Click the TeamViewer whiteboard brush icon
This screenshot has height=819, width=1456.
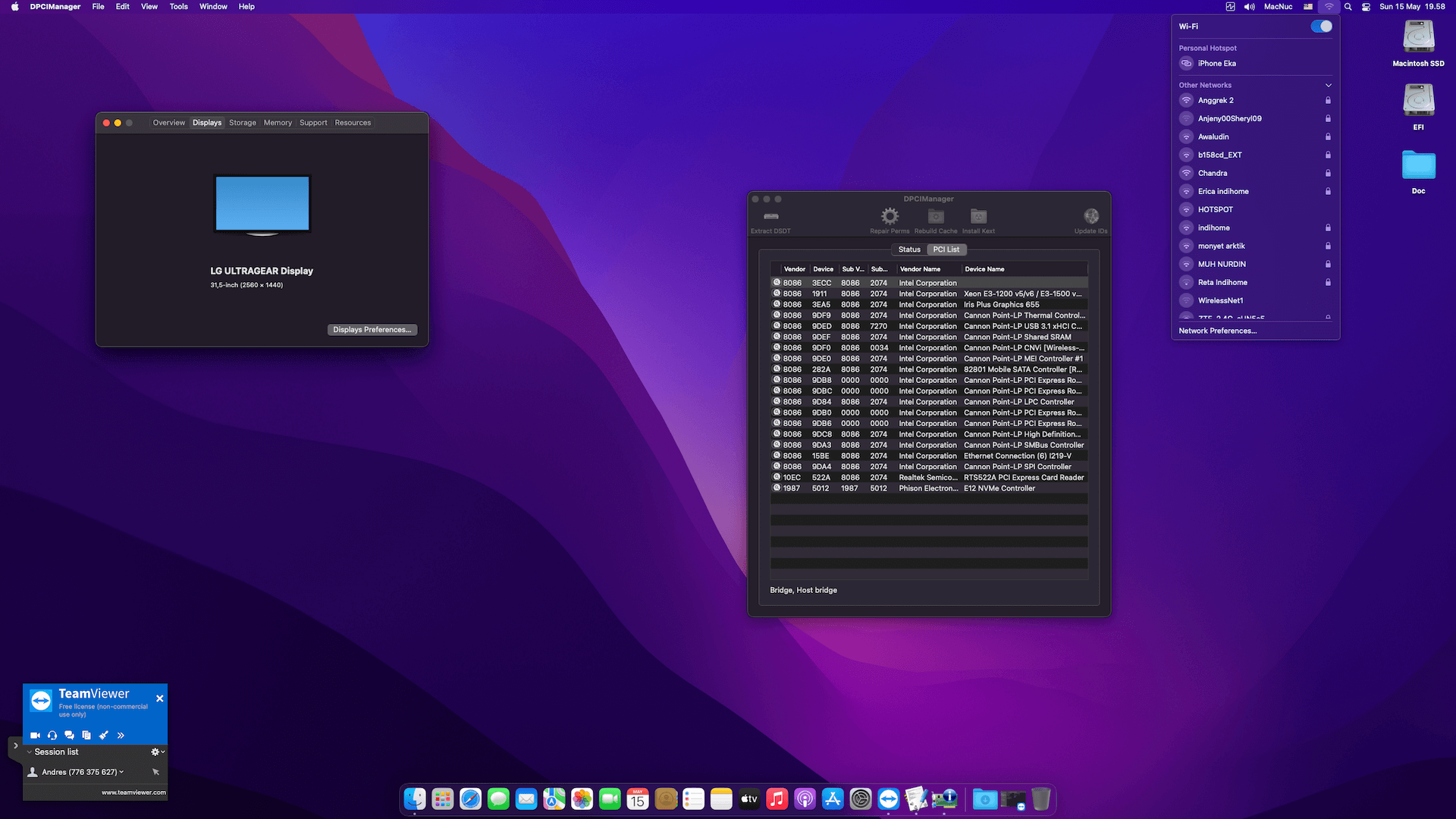(104, 735)
